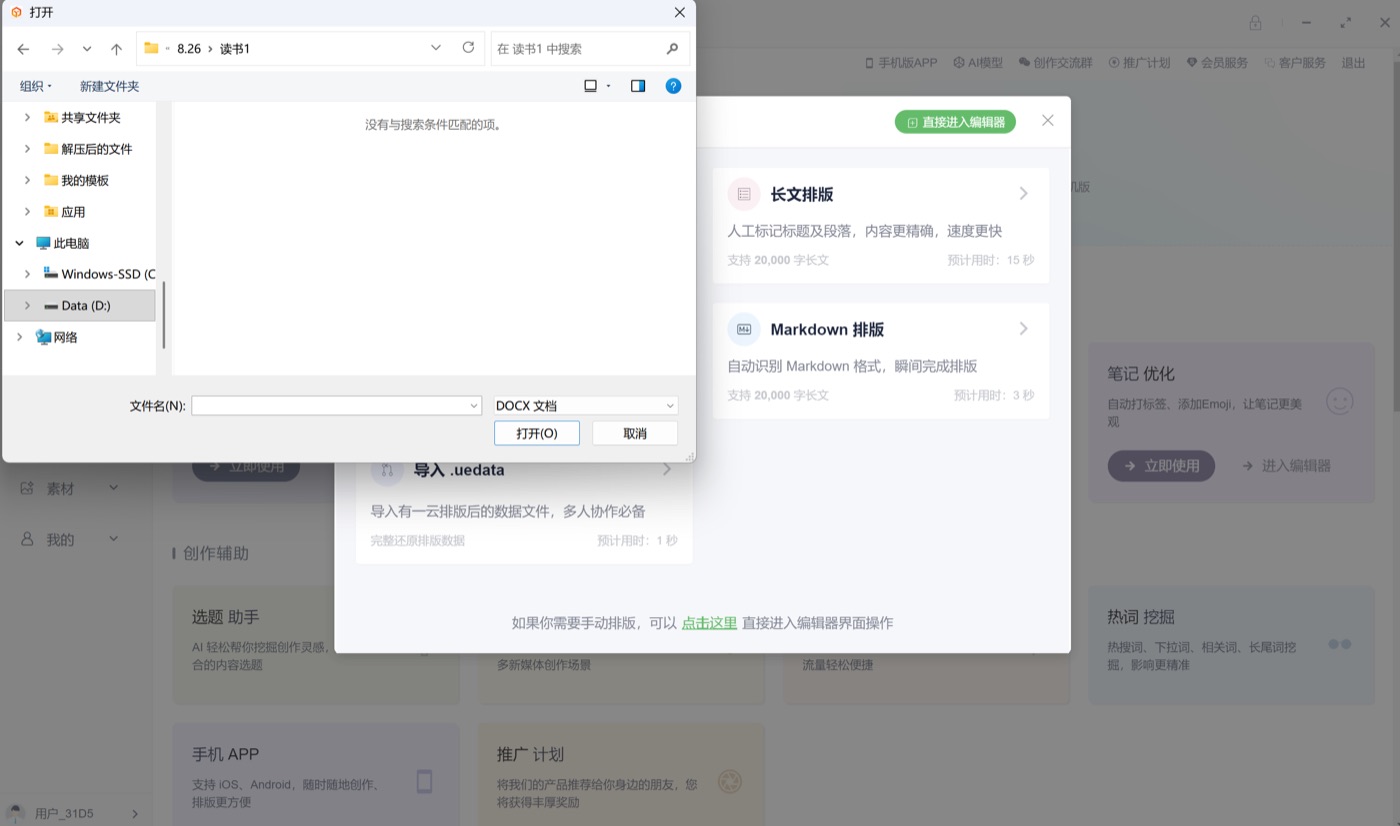Image resolution: width=1400 pixels, height=826 pixels.
Task: Click the folder icon in address bar
Action: point(152,48)
